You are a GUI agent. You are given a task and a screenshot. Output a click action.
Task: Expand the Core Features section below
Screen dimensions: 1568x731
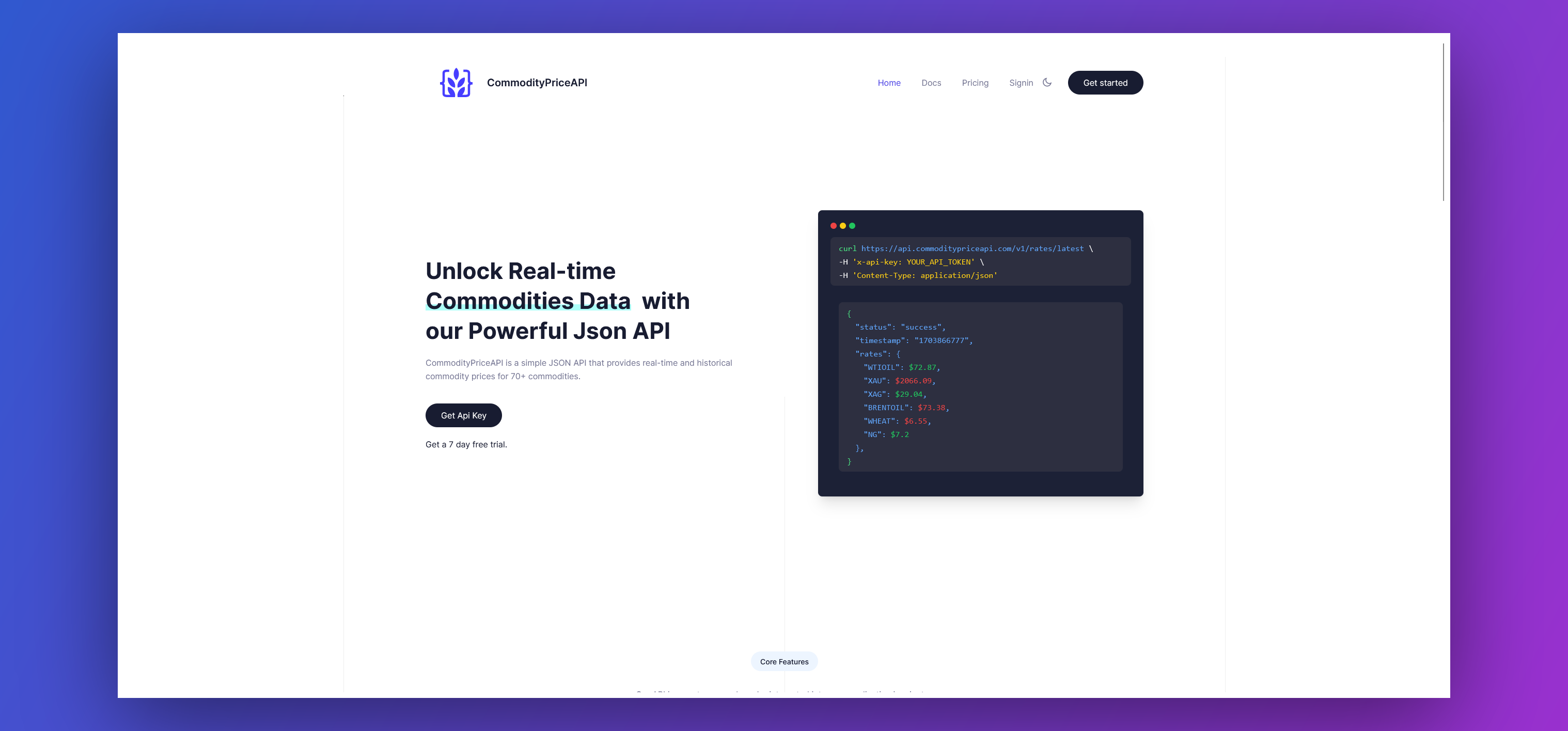tap(784, 661)
